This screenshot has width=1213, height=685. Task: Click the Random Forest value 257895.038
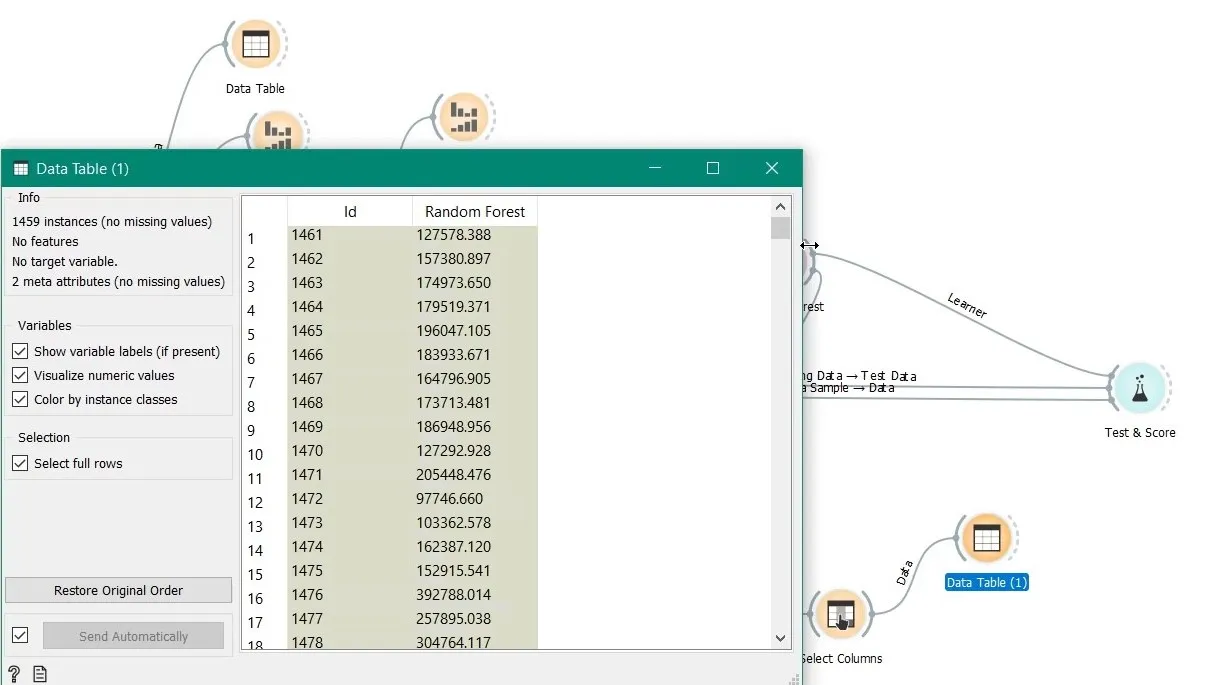(475, 619)
